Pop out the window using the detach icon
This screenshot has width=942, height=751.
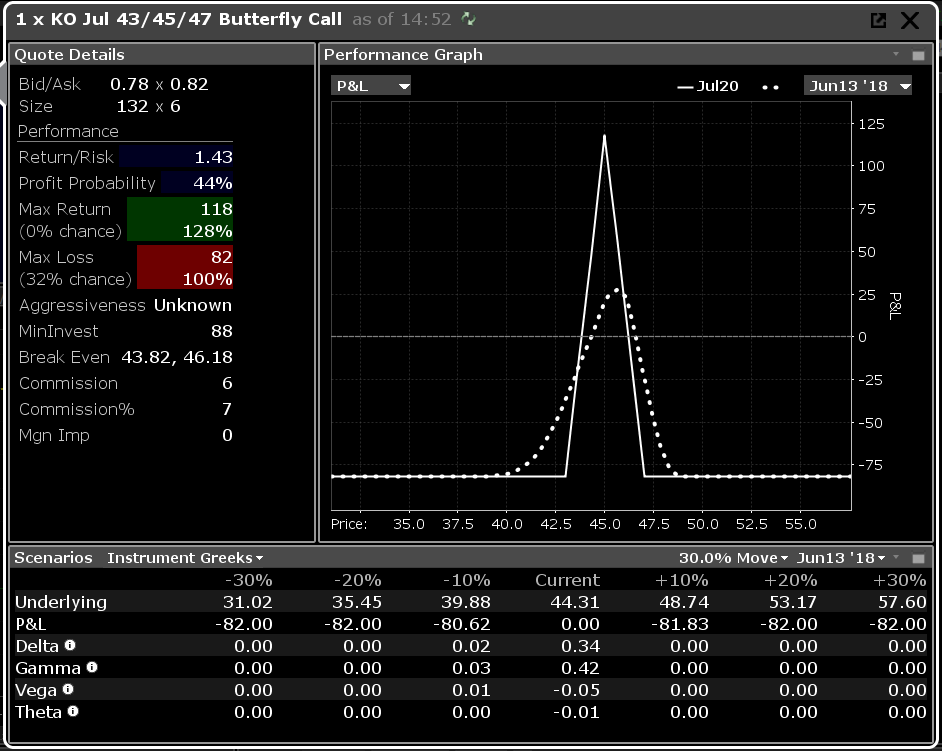click(x=878, y=20)
